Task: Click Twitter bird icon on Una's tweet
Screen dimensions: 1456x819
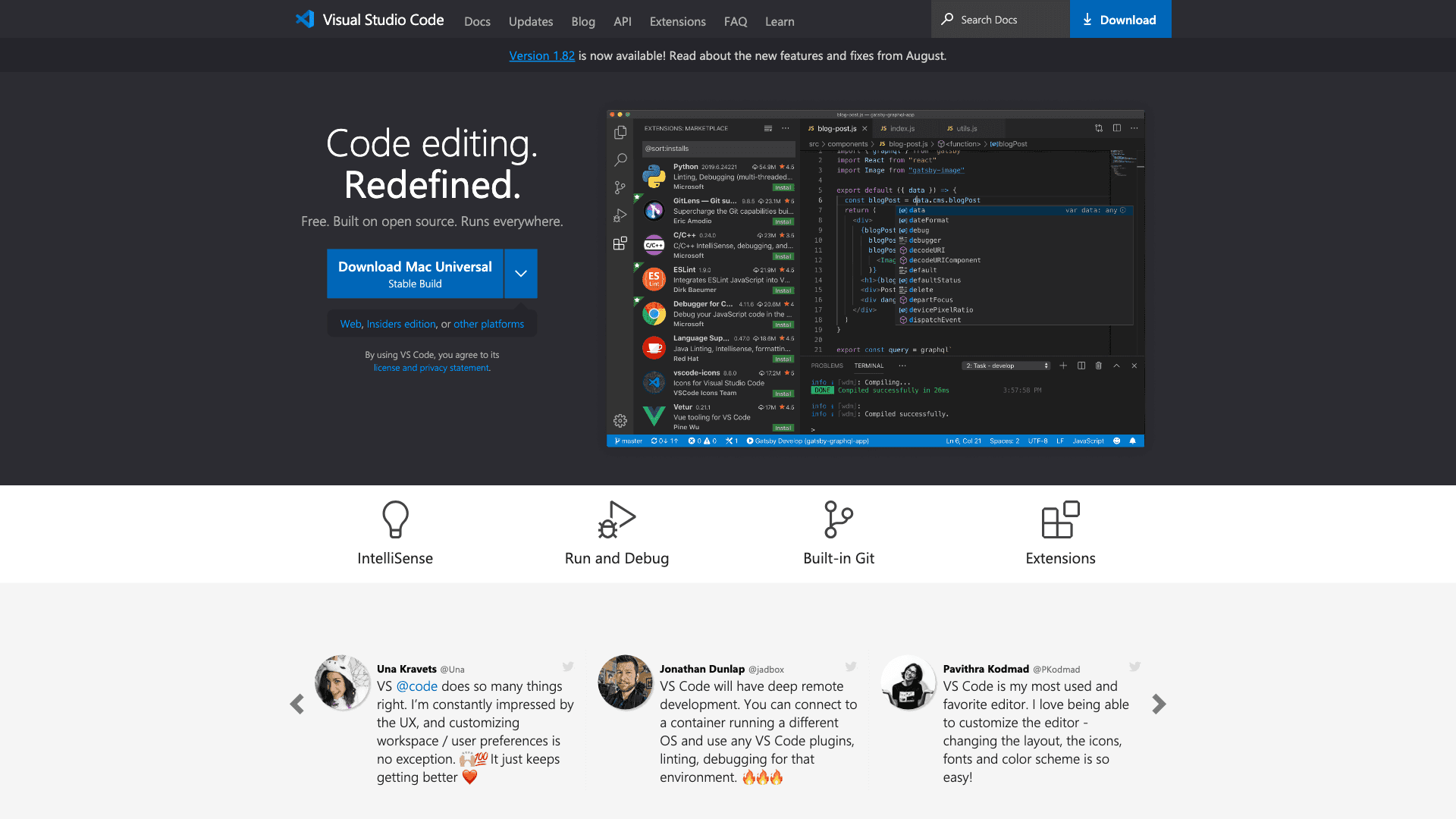Action: click(x=568, y=667)
